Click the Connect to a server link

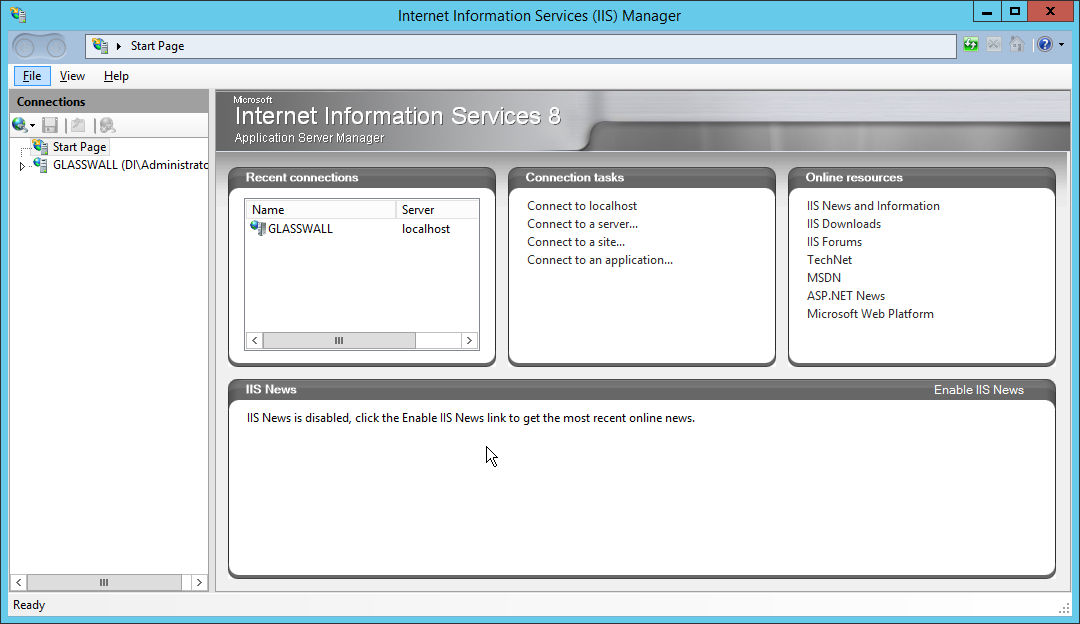click(x=582, y=224)
